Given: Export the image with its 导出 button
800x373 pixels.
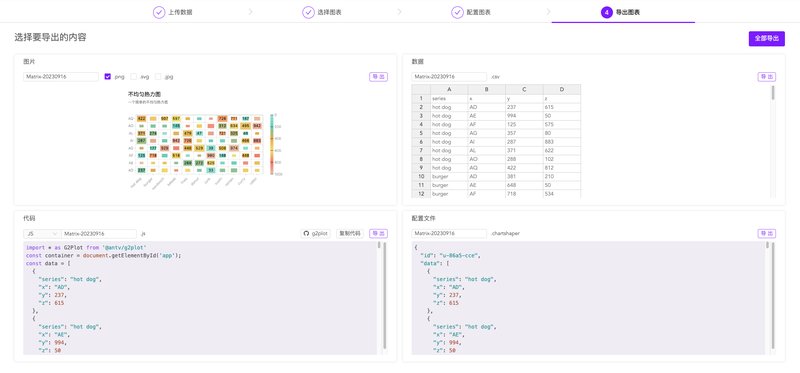Looking at the screenshot, I should [379, 77].
